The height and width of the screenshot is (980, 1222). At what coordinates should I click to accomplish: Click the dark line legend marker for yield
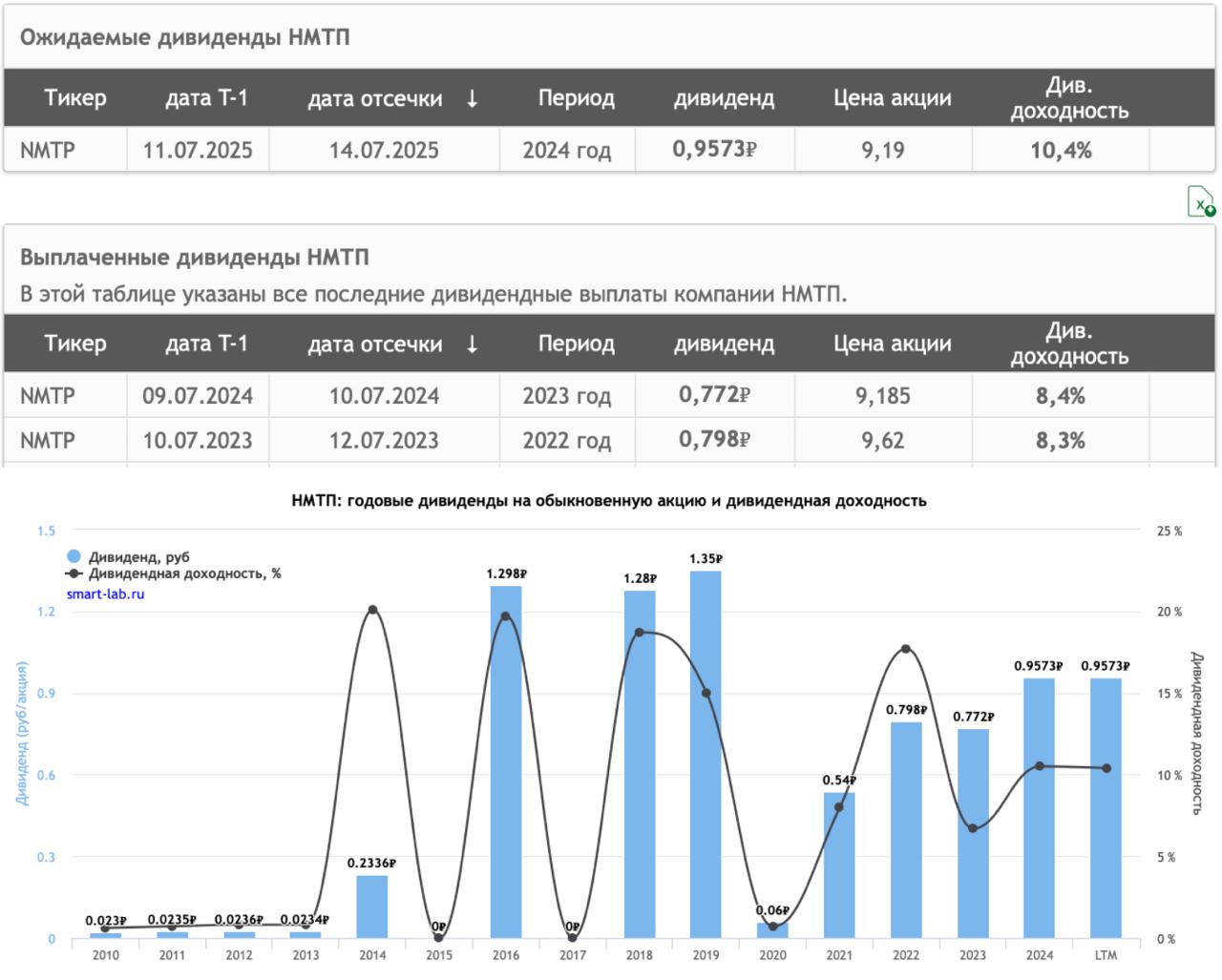click(x=74, y=573)
